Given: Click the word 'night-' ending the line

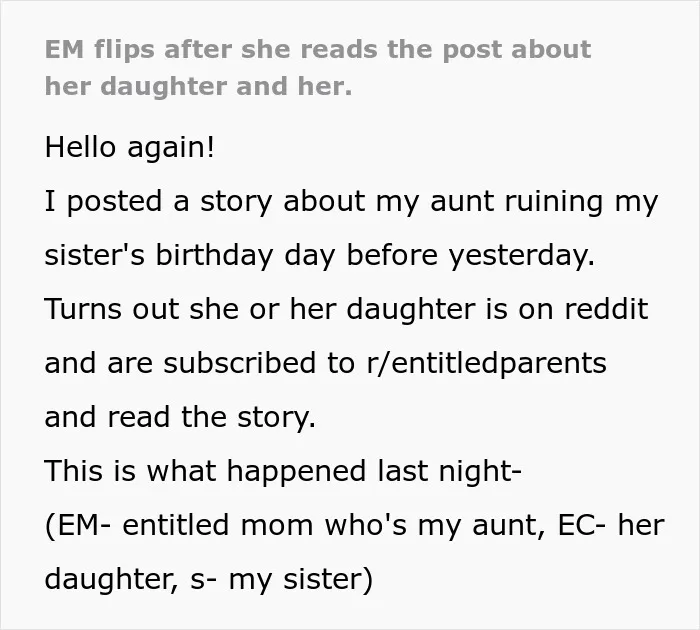Looking at the screenshot, I should pos(480,472).
